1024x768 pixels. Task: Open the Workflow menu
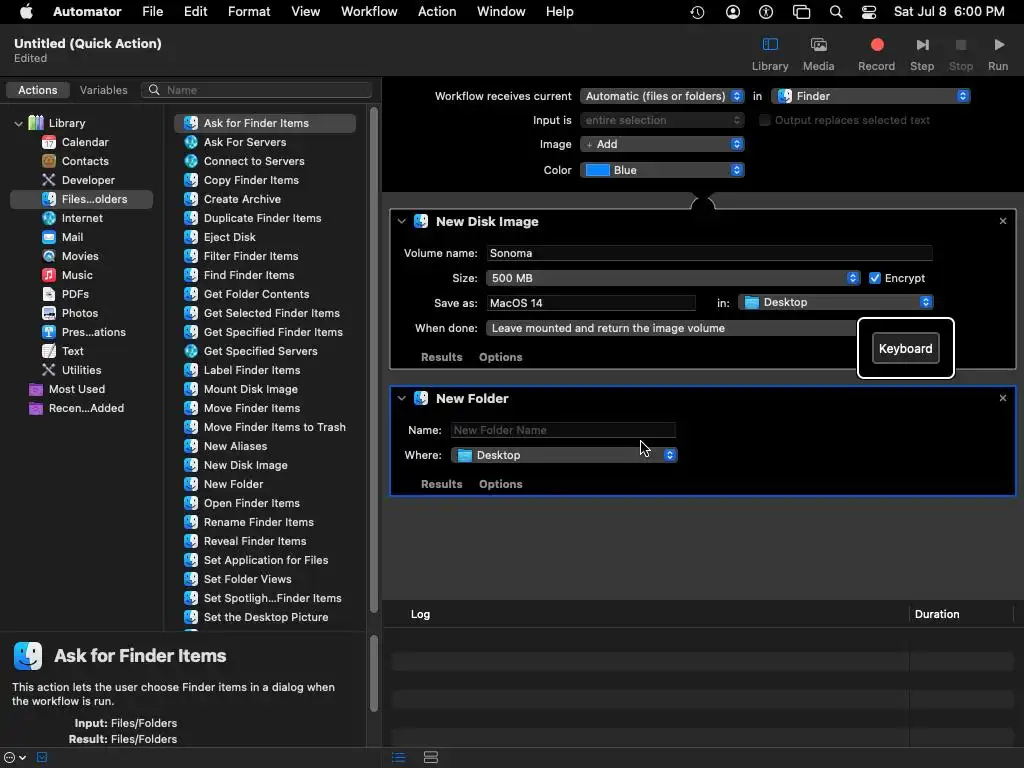[x=369, y=12]
